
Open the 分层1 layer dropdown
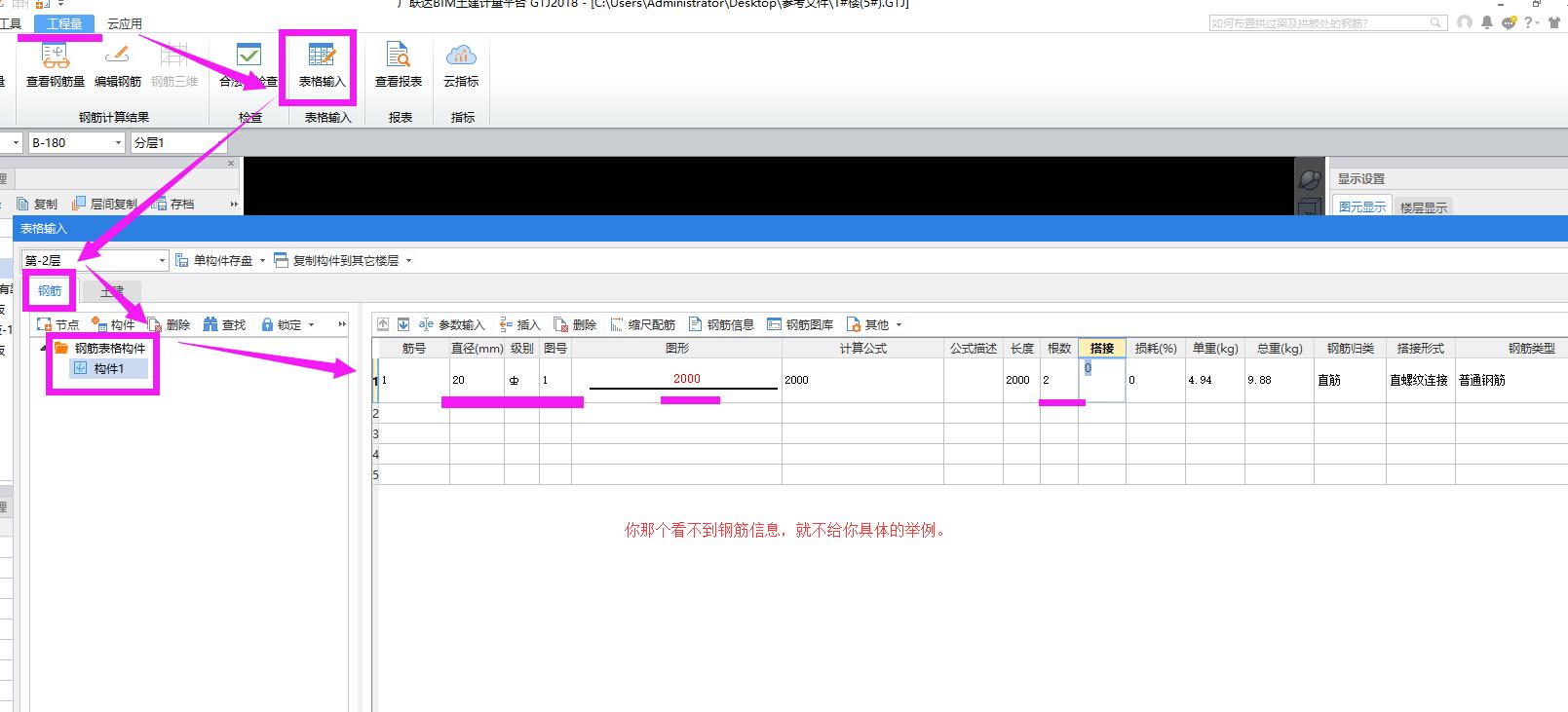[x=178, y=142]
